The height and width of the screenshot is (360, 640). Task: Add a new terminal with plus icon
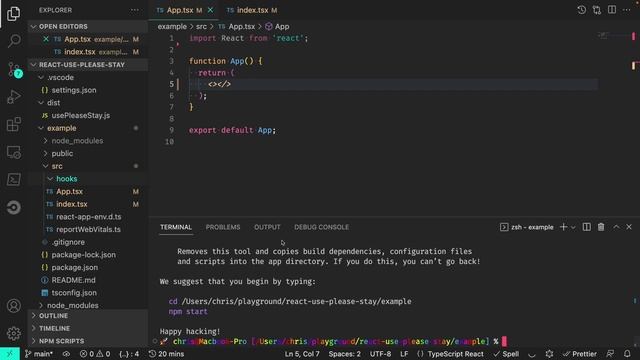coord(563,227)
